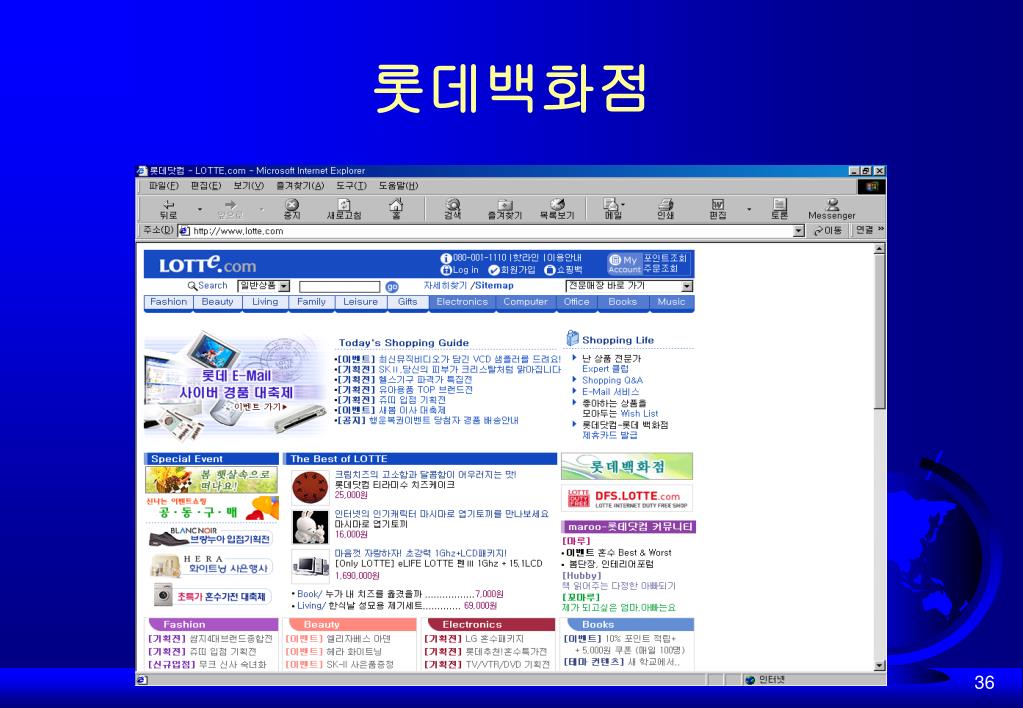Open the Back button history dropdown arrow
The image size is (1023, 708).
tap(200, 209)
